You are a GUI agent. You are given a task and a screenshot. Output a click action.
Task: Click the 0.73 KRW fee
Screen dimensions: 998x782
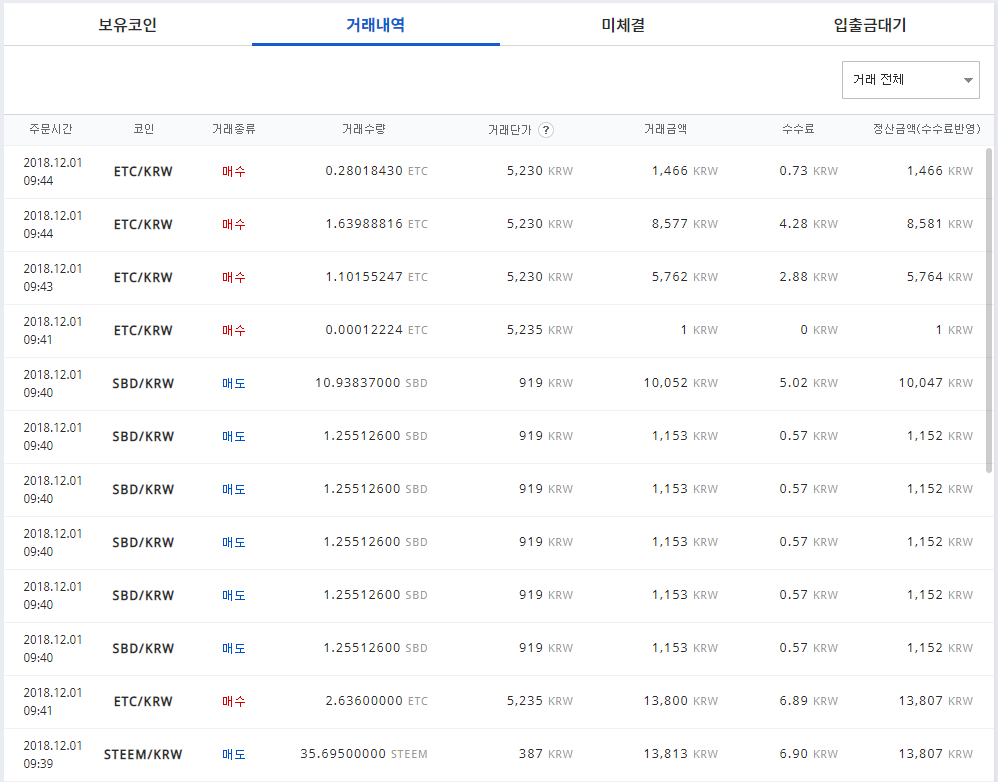pos(808,171)
